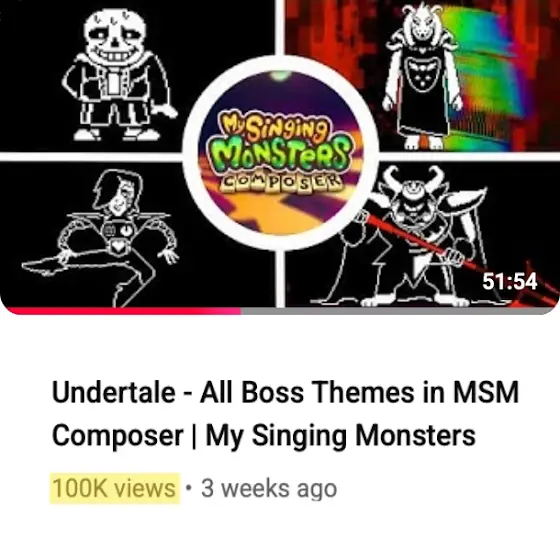This screenshot has height=560, width=560.
Task: Click the 51:54 duration badge
Action: (x=510, y=281)
